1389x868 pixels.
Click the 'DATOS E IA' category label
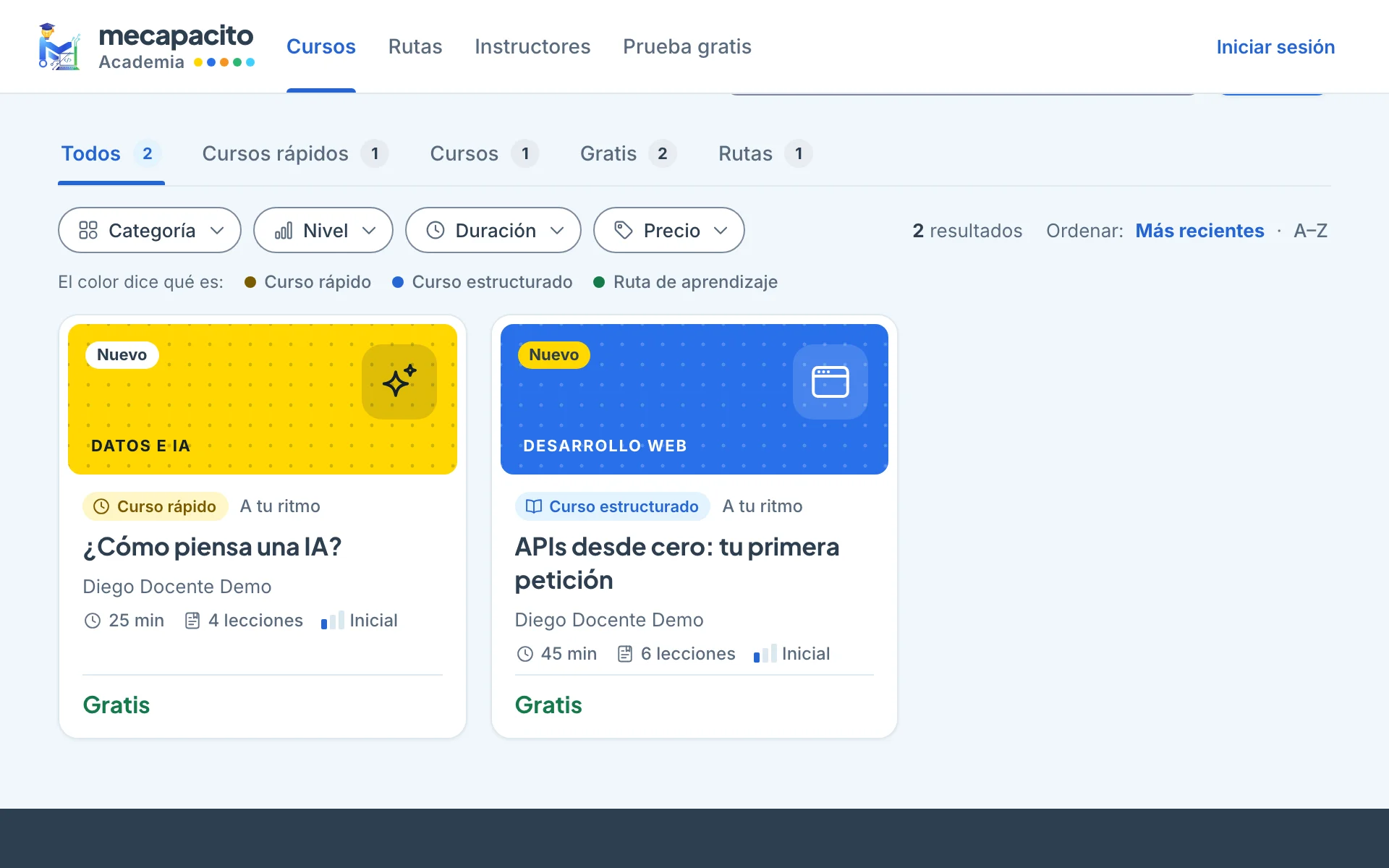[x=141, y=446]
